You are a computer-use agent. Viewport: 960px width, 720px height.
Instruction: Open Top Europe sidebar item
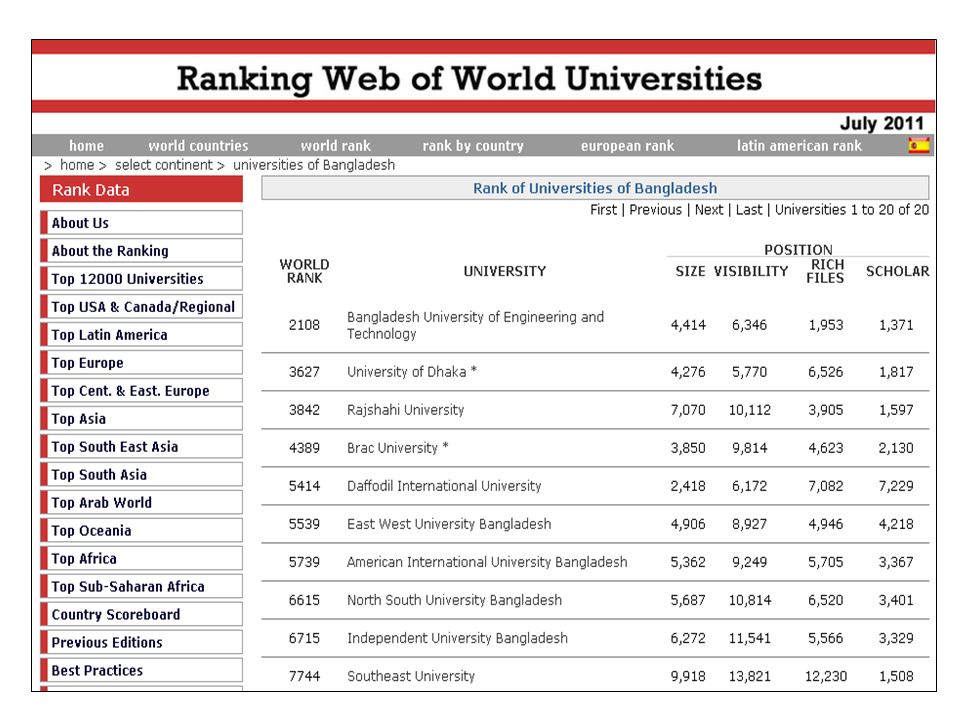point(141,362)
